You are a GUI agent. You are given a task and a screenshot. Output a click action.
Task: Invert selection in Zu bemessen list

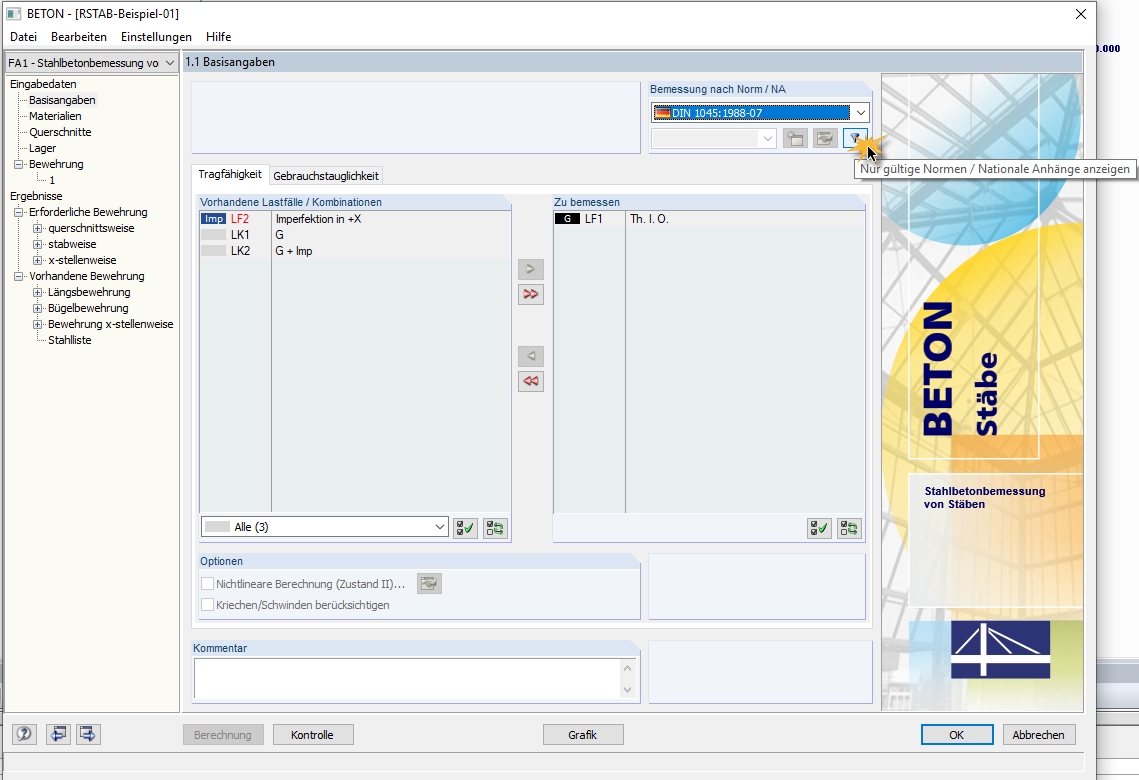849,528
